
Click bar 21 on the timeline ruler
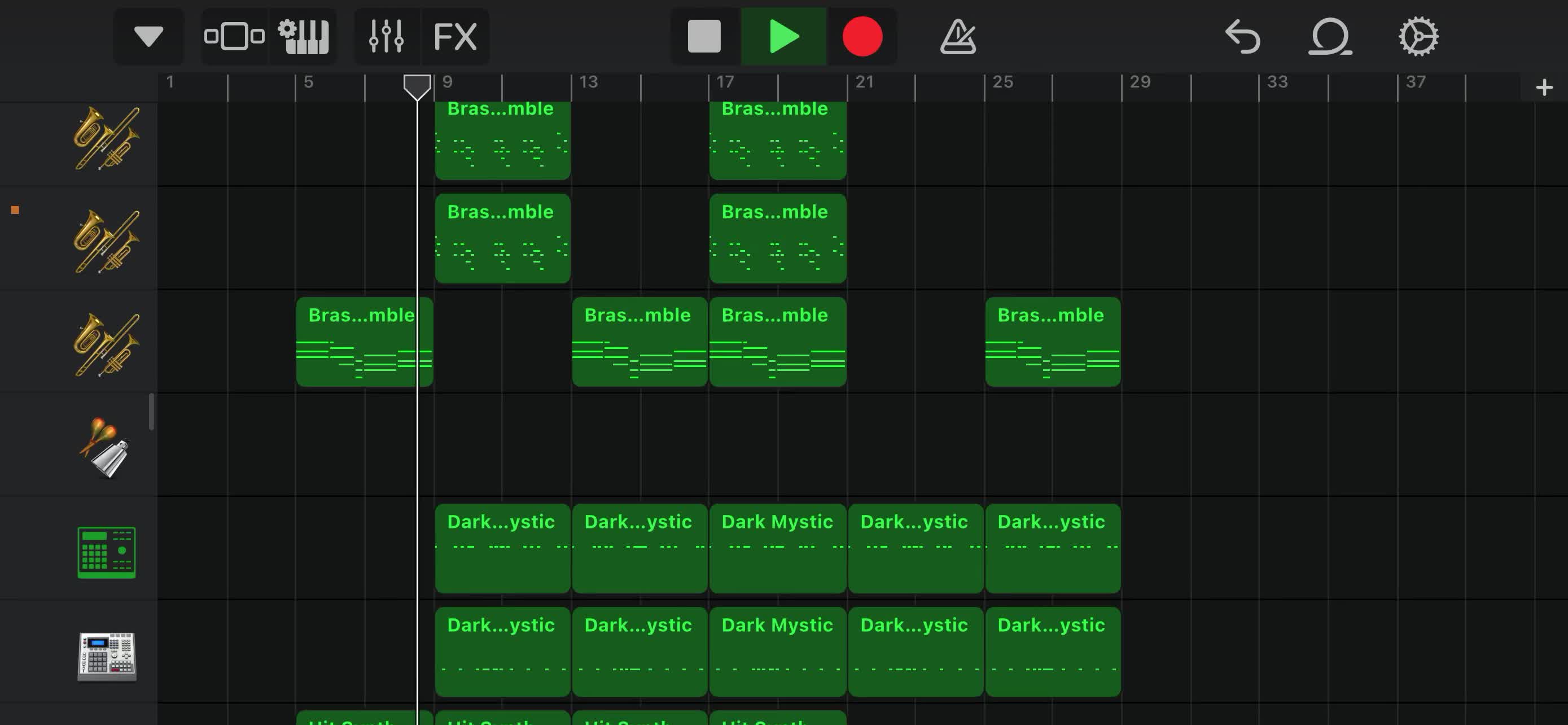pyautogui.click(x=864, y=82)
